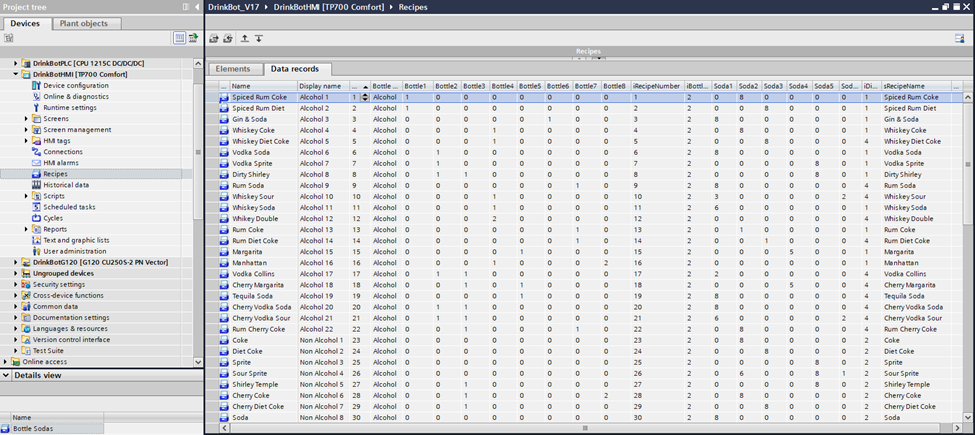Click DrinkBot_V17 in the breadcrumb title
This screenshot has width=975, height=435.
coord(236,7)
